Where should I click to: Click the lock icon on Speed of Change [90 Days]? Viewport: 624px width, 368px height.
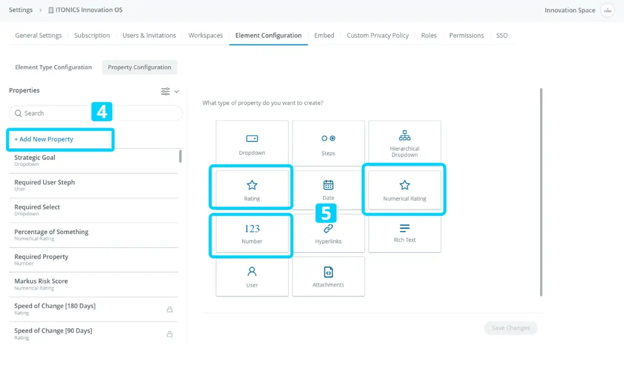(x=170, y=334)
